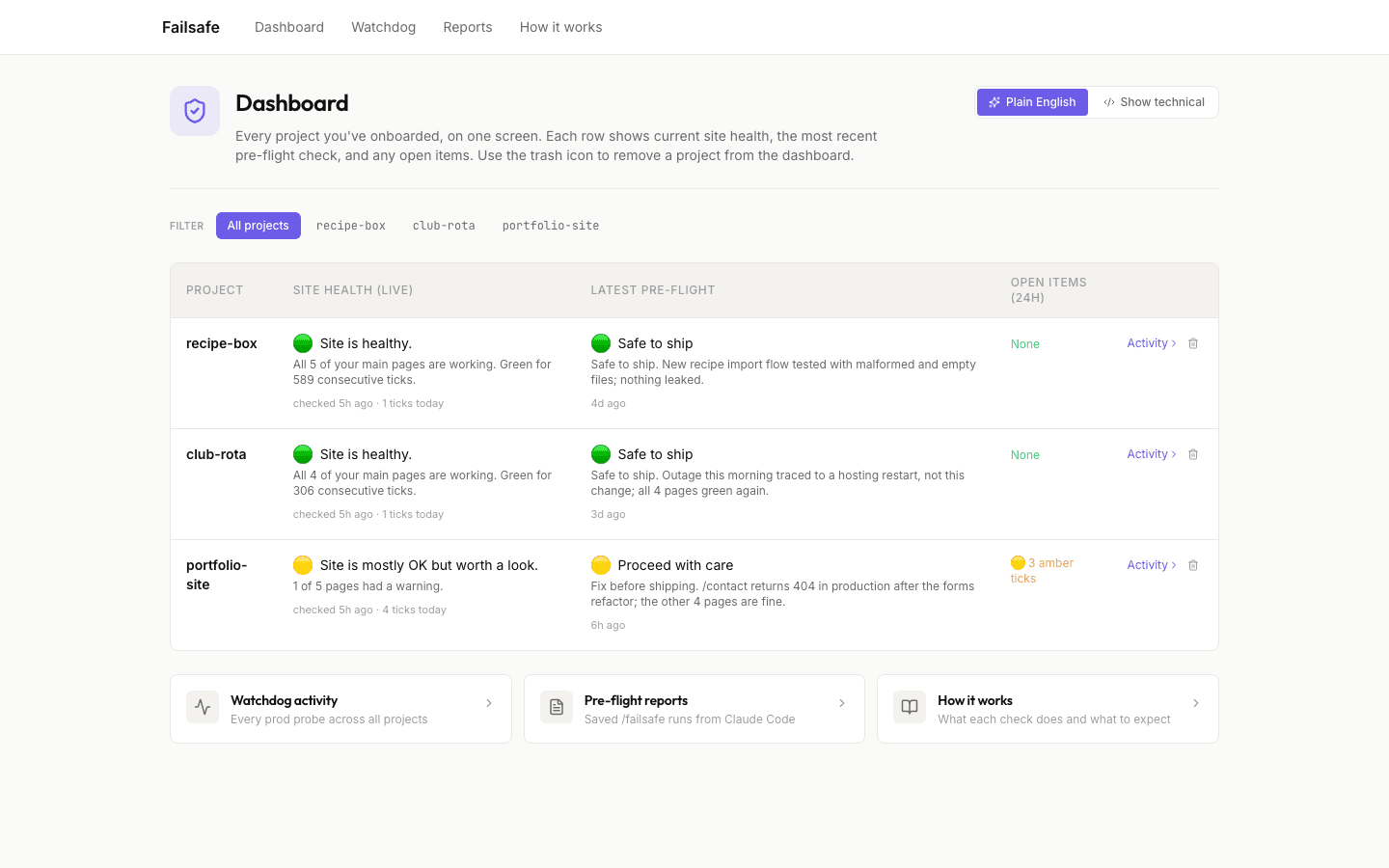Click green Safe to ship dot for club-rota
The image size is (1389, 868).
[601, 454]
